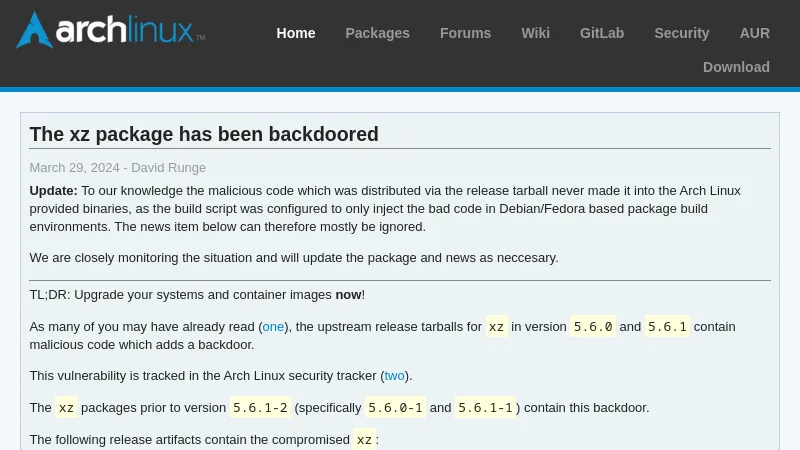Screen dimensions: 800x450
Task: Open the Home navigation item
Action: tap(296, 33)
